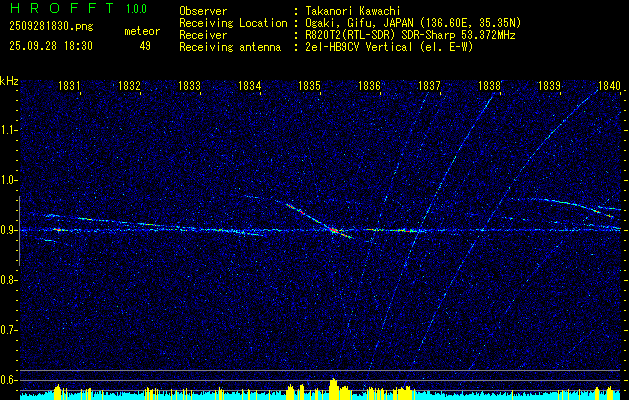Click the 0.9 frequency axis label

click(7, 230)
